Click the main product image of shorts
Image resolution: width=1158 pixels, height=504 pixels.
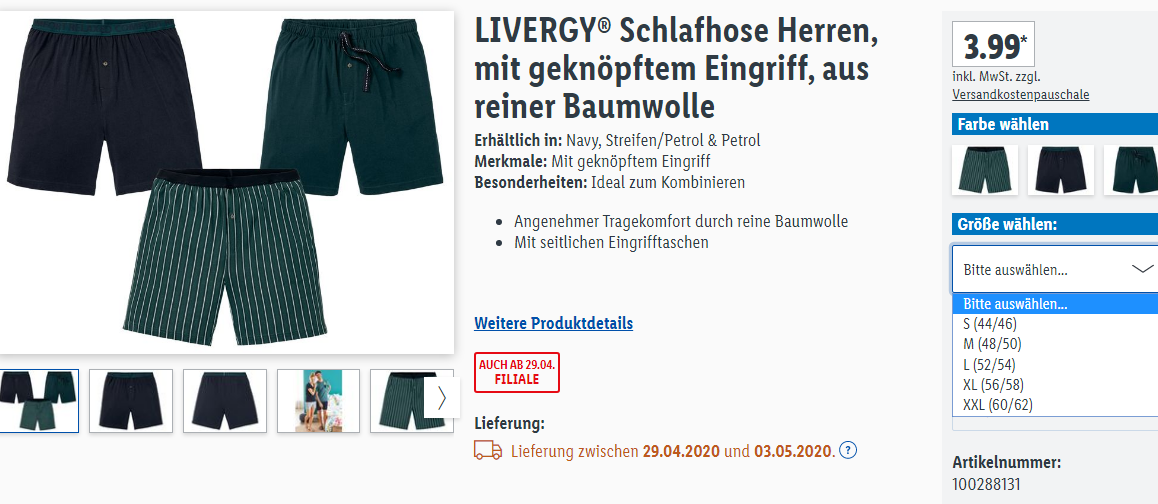(x=226, y=183)
